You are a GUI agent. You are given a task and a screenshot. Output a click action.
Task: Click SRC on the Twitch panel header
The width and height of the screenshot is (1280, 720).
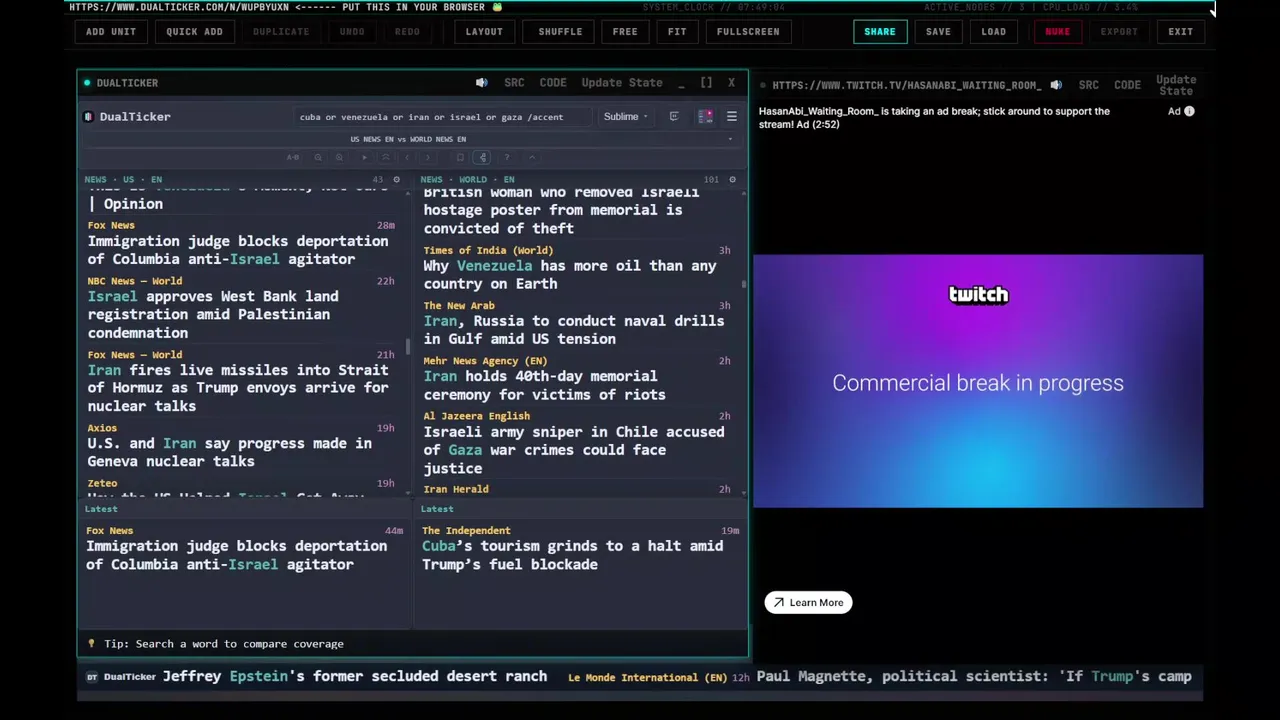click(x=1088, y=85)
